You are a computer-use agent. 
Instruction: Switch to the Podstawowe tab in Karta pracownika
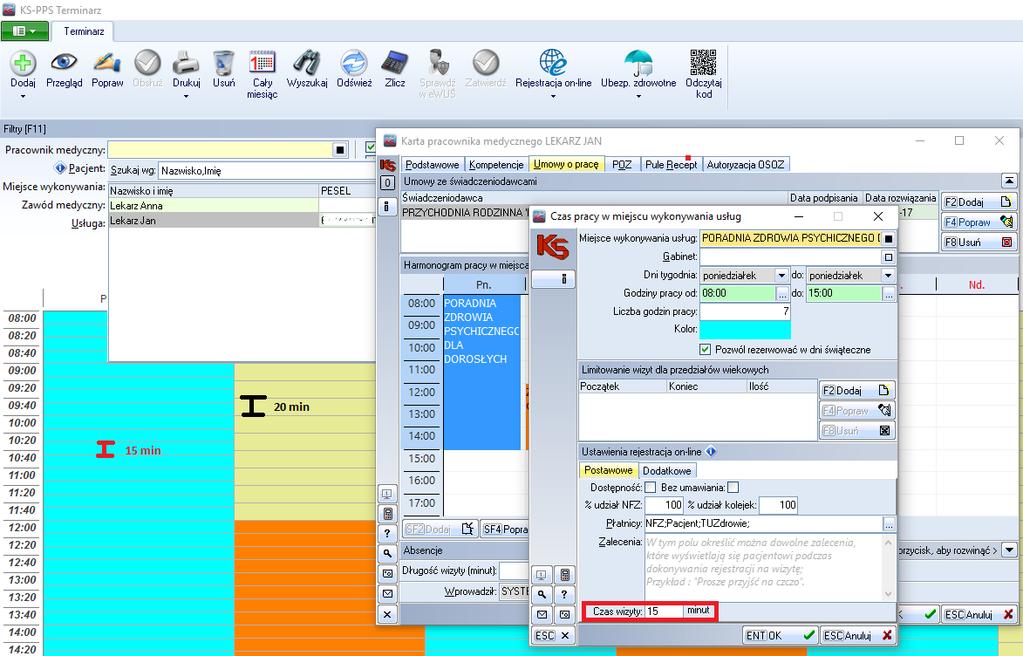431,164
